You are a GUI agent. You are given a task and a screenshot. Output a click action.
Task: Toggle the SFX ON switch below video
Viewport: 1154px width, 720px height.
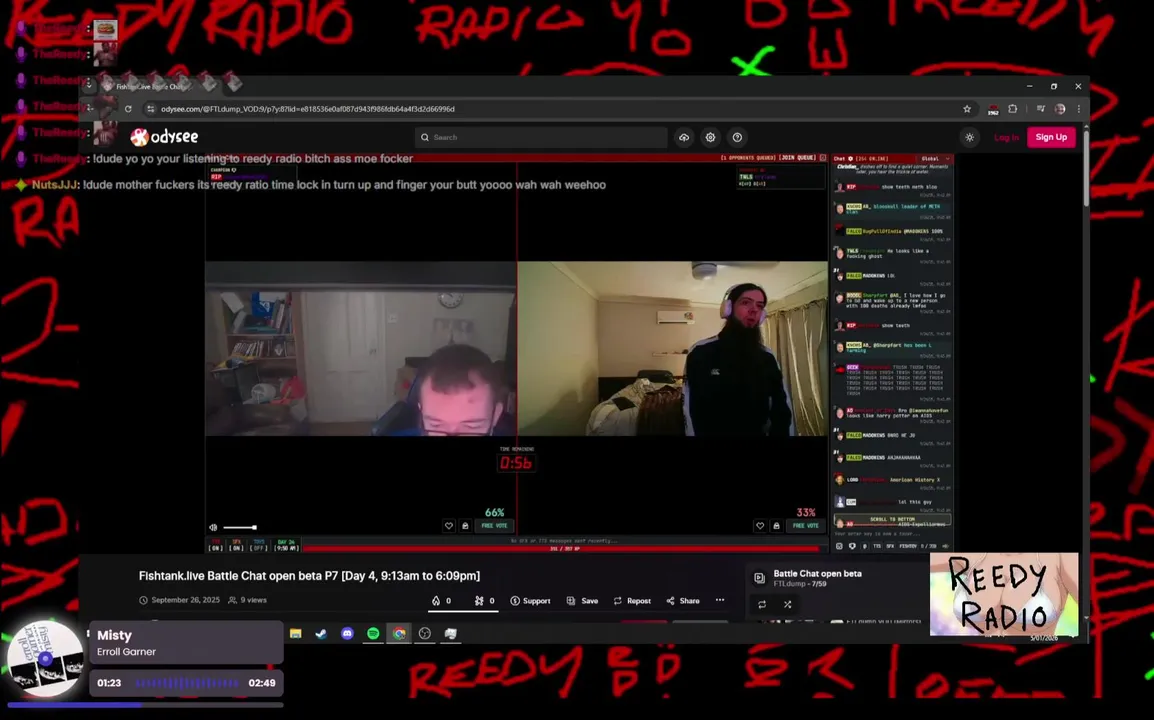pyautogui.click(x=236, y=545)
